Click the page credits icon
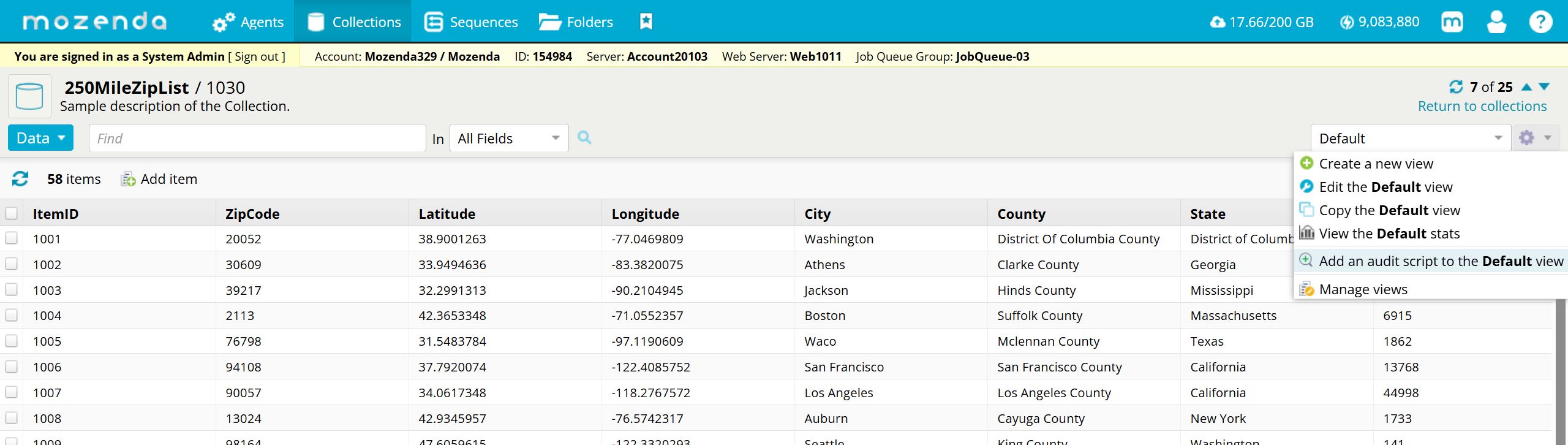Viewport: 1568px width, 445px height. click(1347, 22)
